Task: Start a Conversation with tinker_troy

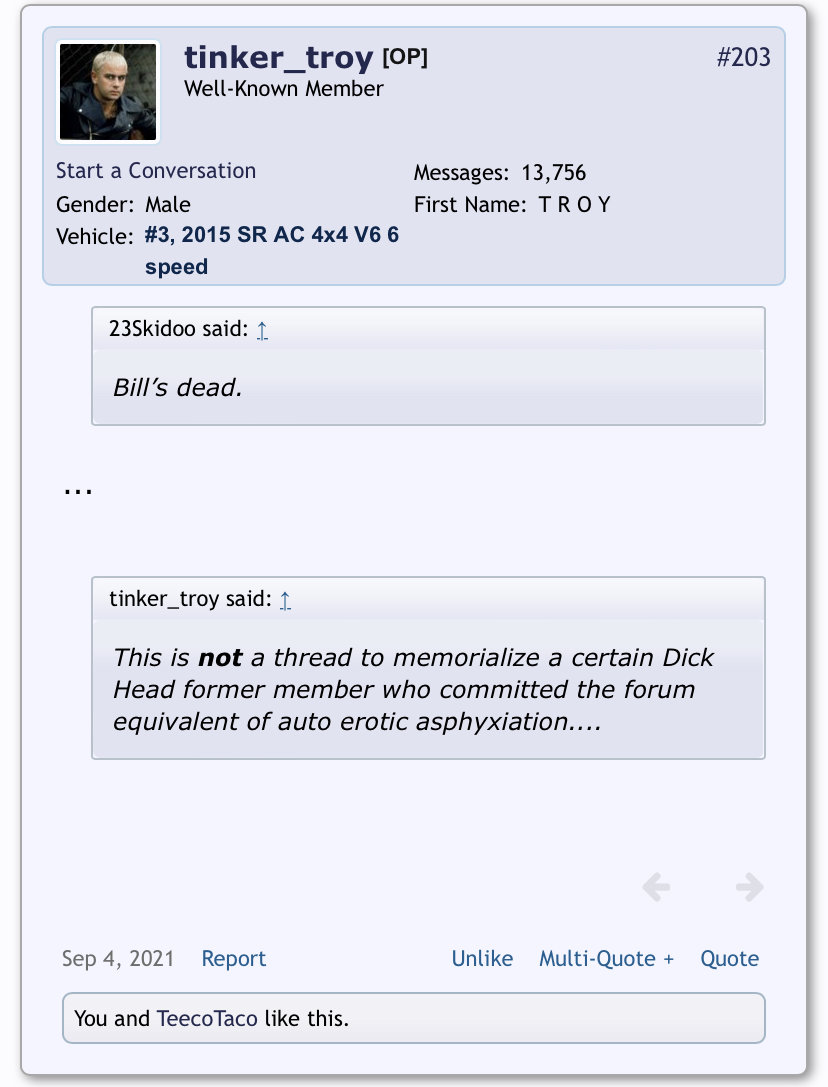Action: [156, 171]
